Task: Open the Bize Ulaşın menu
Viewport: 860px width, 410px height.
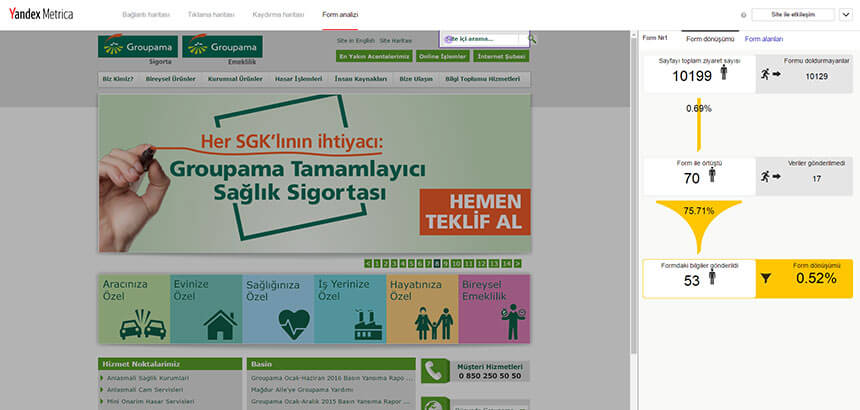Action: (x=416, y=79)
